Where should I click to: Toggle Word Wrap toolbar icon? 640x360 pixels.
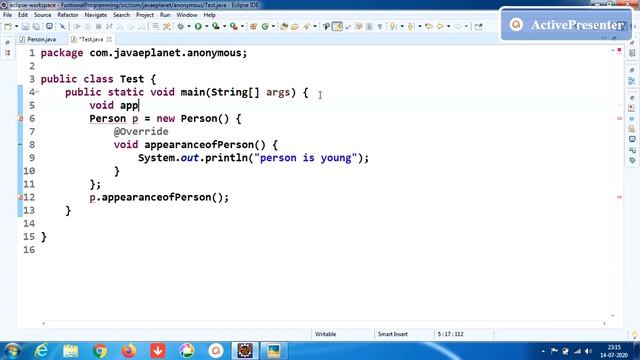click(348, 27)
